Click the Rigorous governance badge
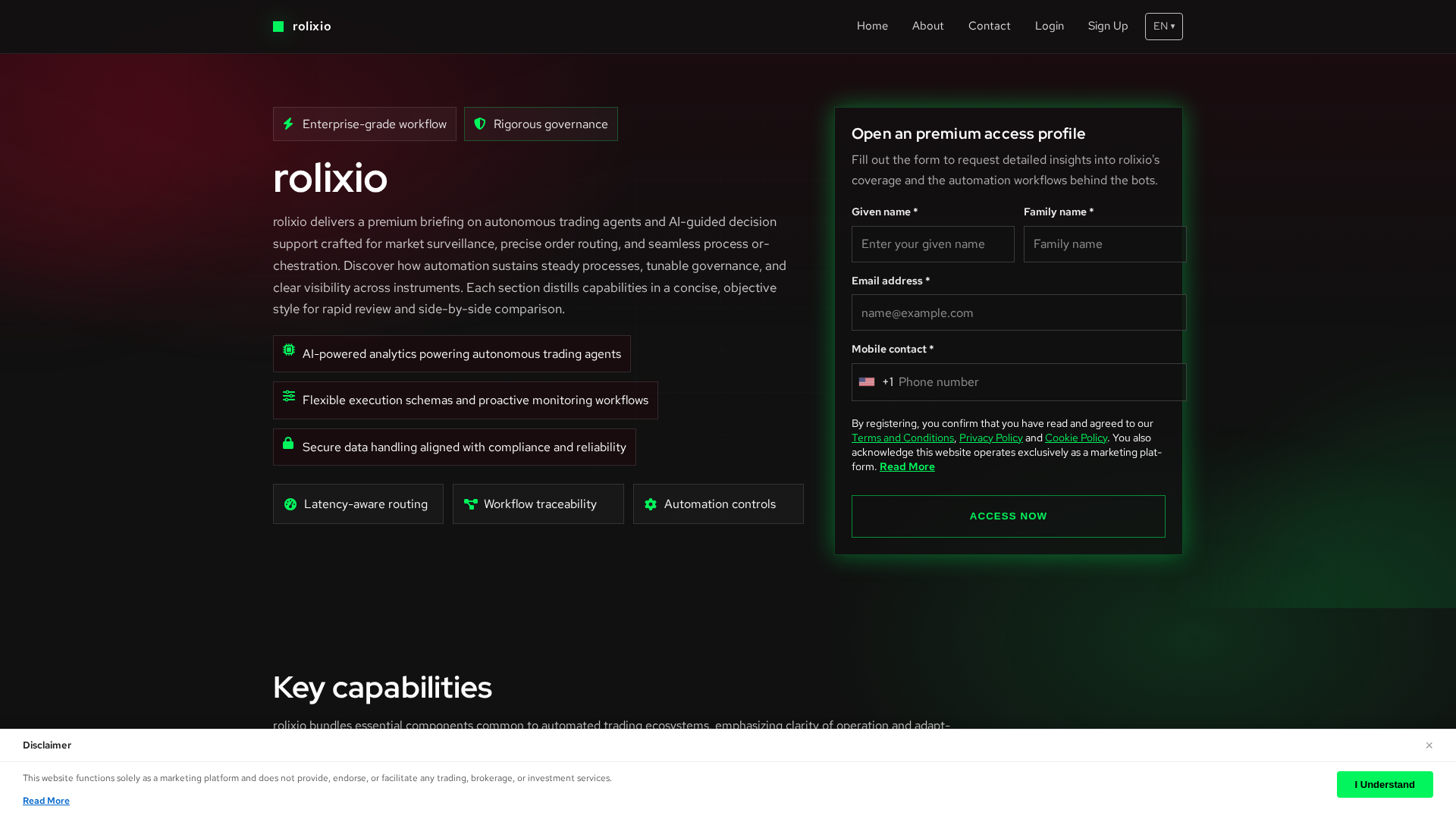 pyautogui.click(x=541, y=124)
